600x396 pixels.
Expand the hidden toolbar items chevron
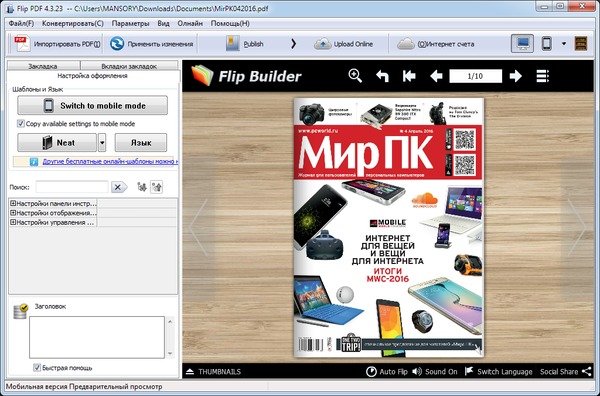293,44
